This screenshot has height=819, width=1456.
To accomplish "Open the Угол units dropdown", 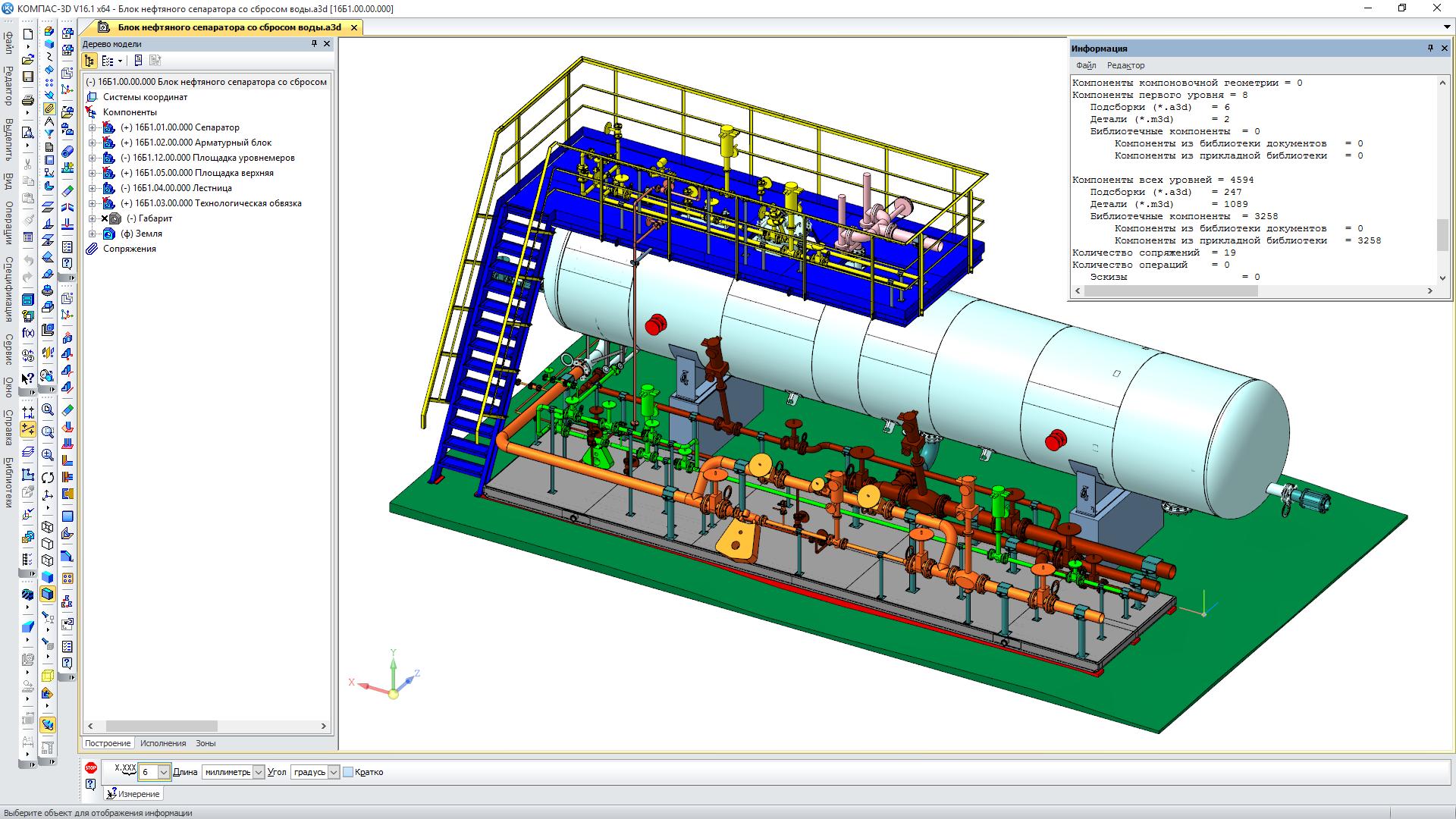I will click(334, 772).
